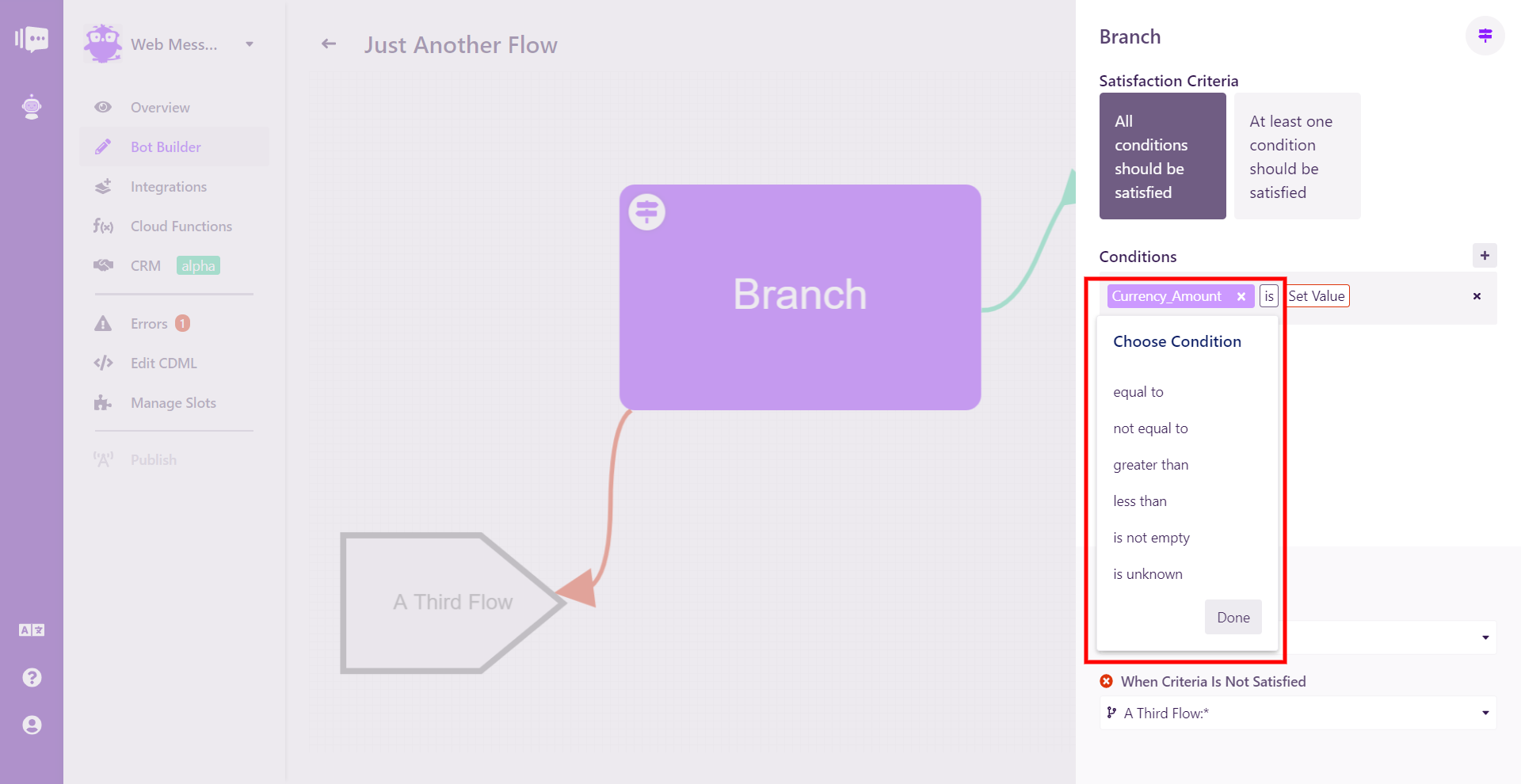
Task: Select At least one condition option
Action: click(1297, 156)
